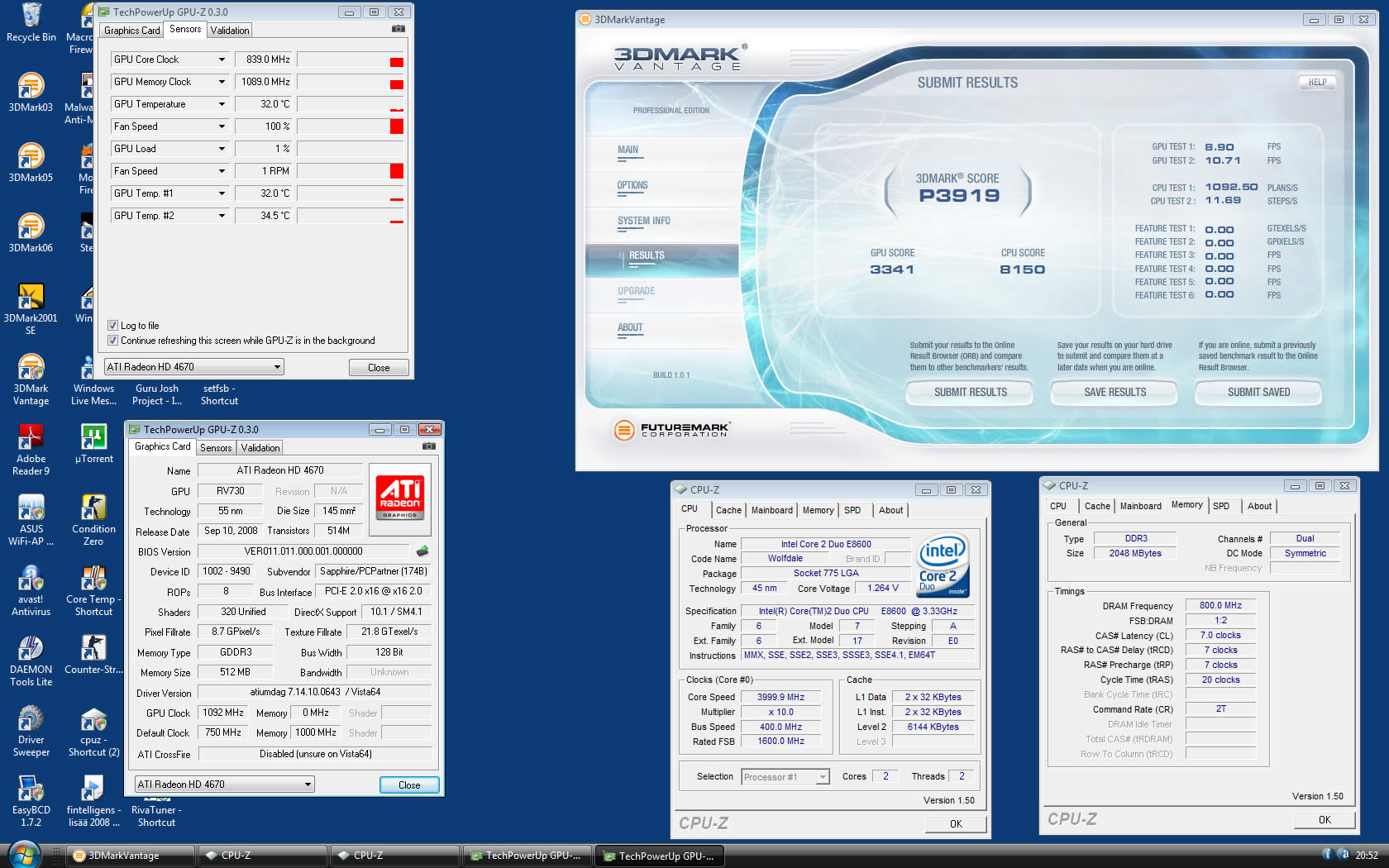This screenshot has height=868, width=1389.
Task: Open the GPU Temp. #1 sensor dropdown
Action: (222, 193)
